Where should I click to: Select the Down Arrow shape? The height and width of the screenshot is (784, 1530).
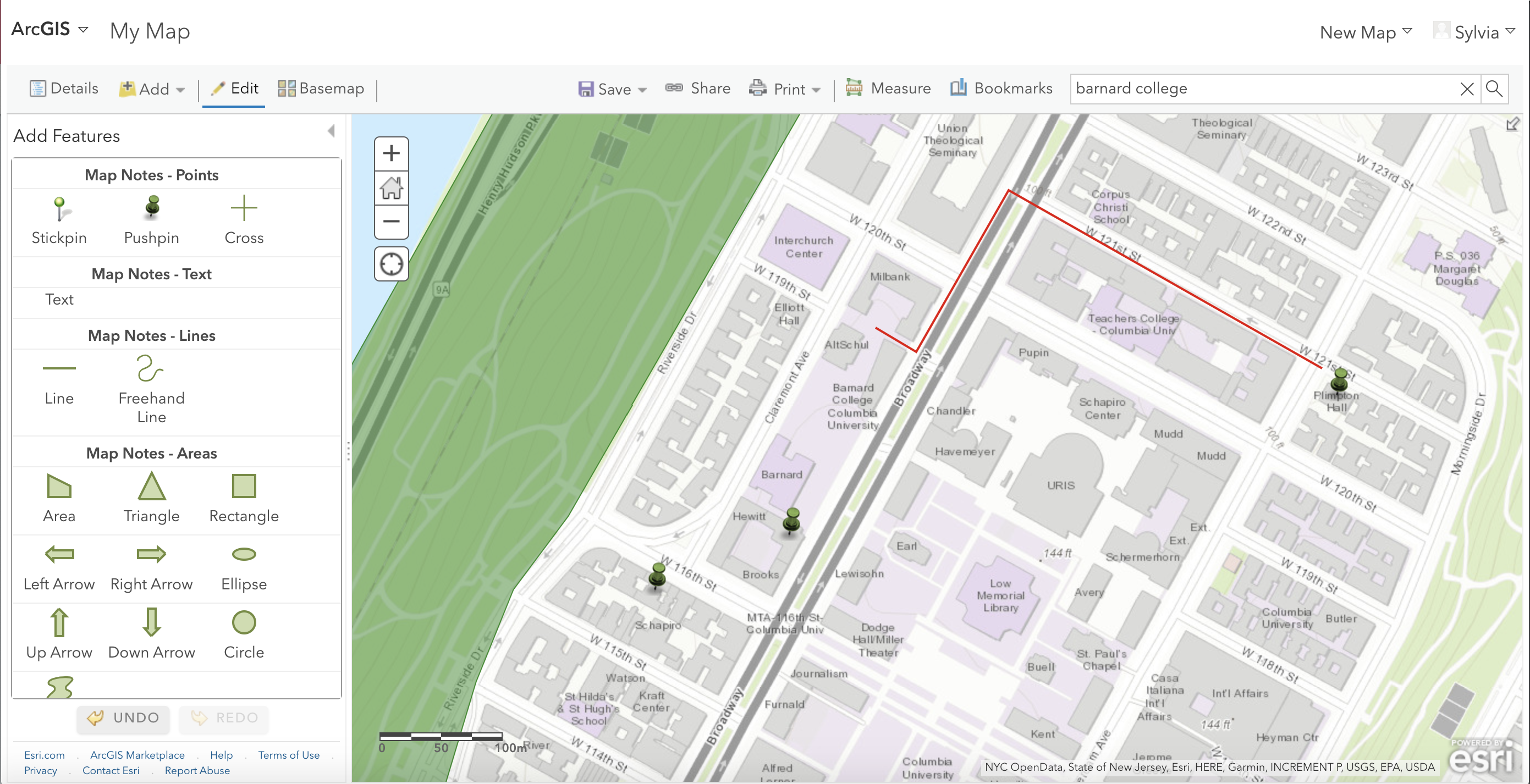tap(151, 634)
